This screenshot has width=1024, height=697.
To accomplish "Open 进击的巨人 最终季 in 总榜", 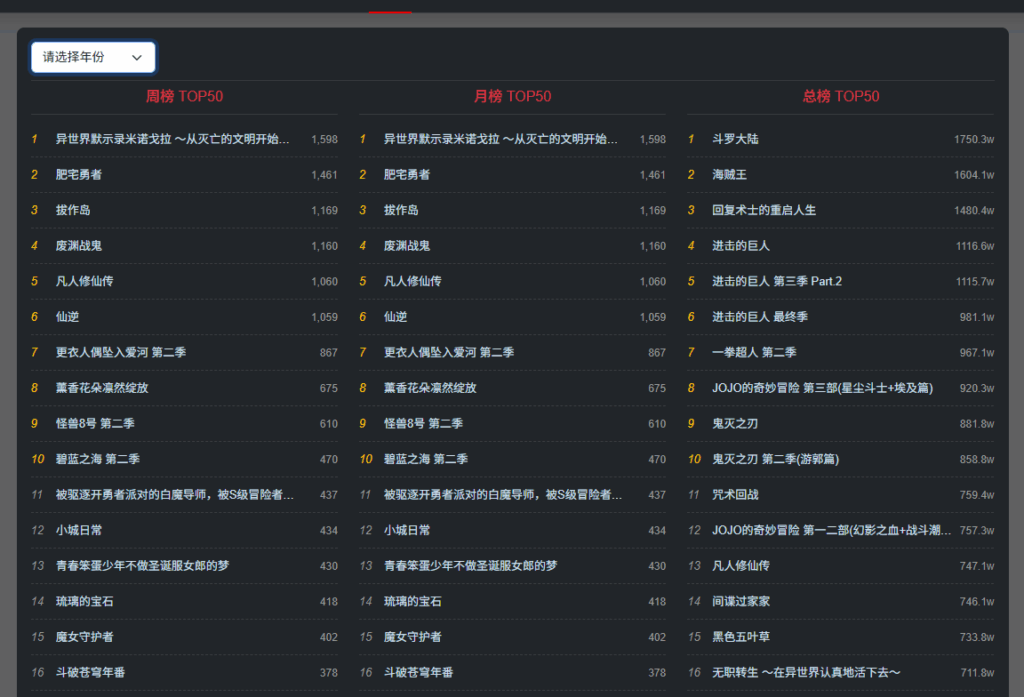I will coord(760,317).
